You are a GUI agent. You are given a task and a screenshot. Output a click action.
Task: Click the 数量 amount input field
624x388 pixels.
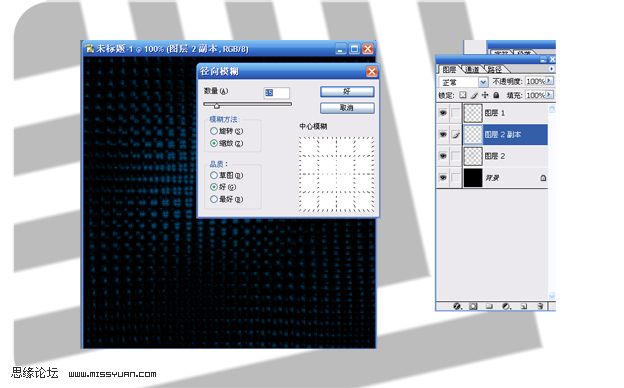(277, 93)
